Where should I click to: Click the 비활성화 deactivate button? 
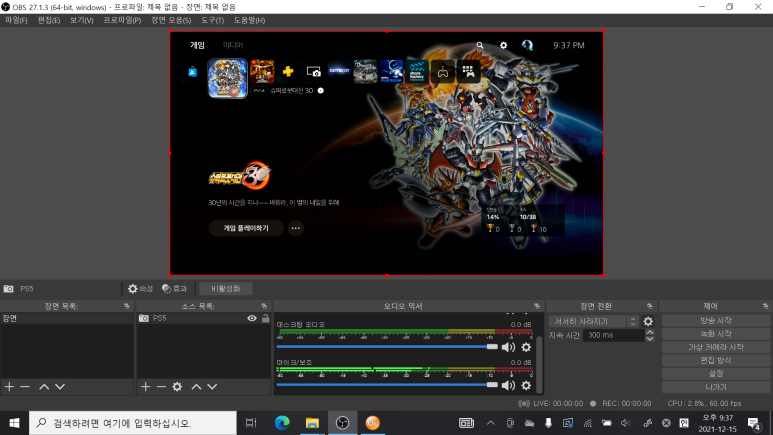pos(225,289)
